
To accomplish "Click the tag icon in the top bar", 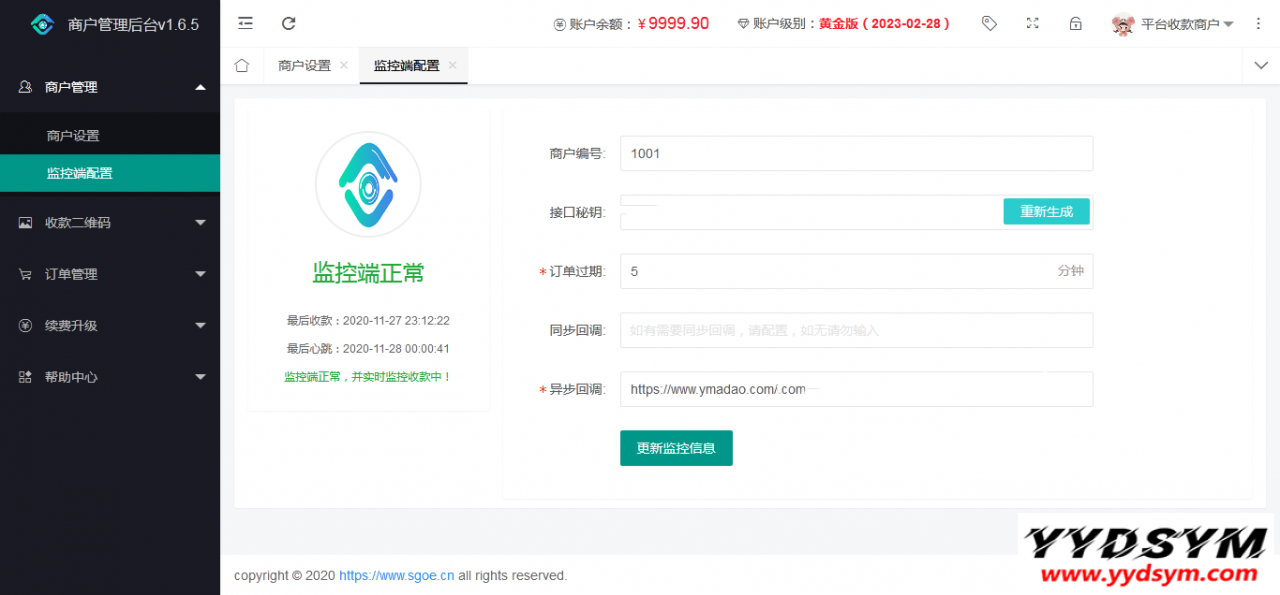I will (989, 23).
